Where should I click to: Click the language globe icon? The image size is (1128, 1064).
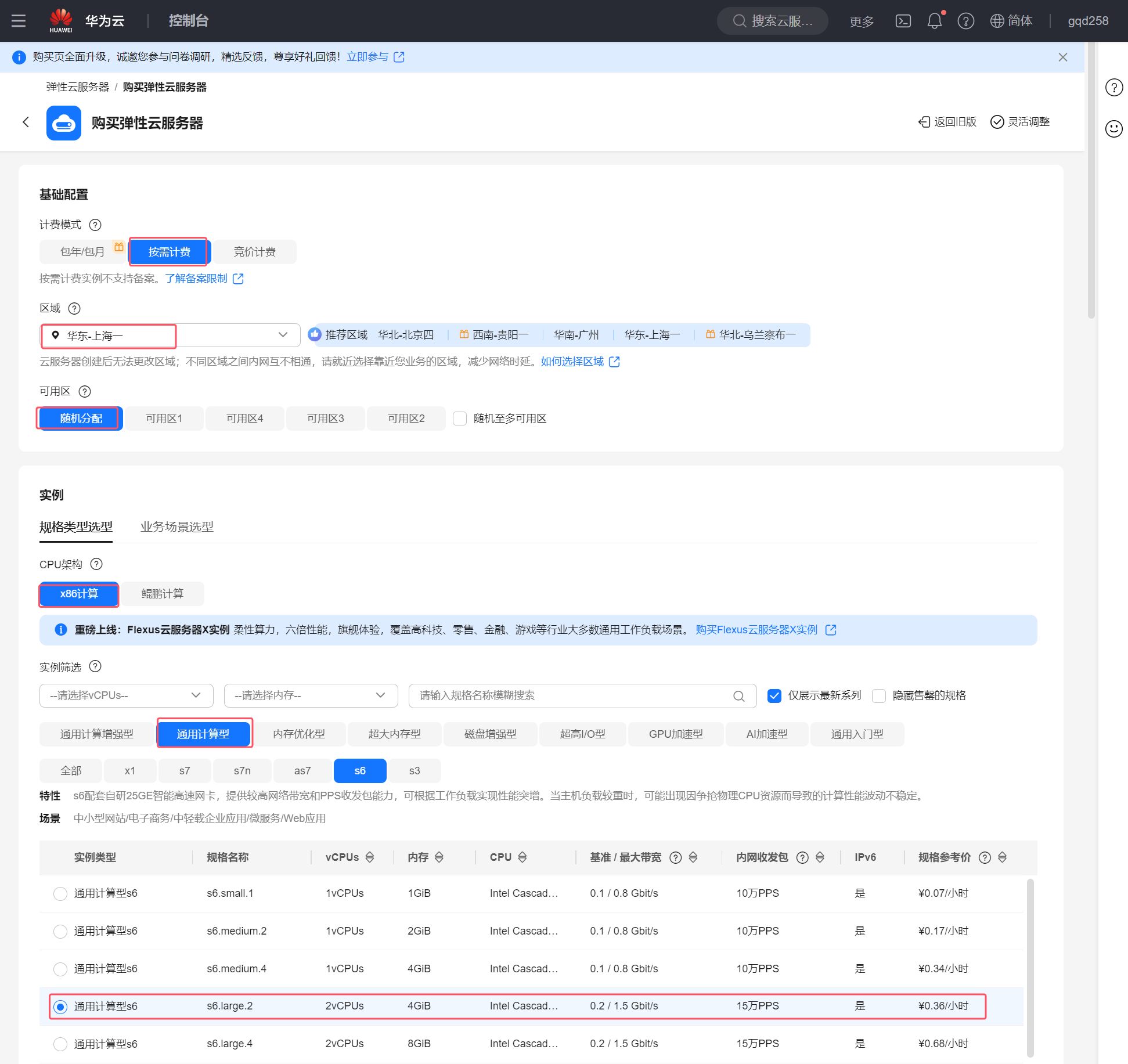[997, 21]
